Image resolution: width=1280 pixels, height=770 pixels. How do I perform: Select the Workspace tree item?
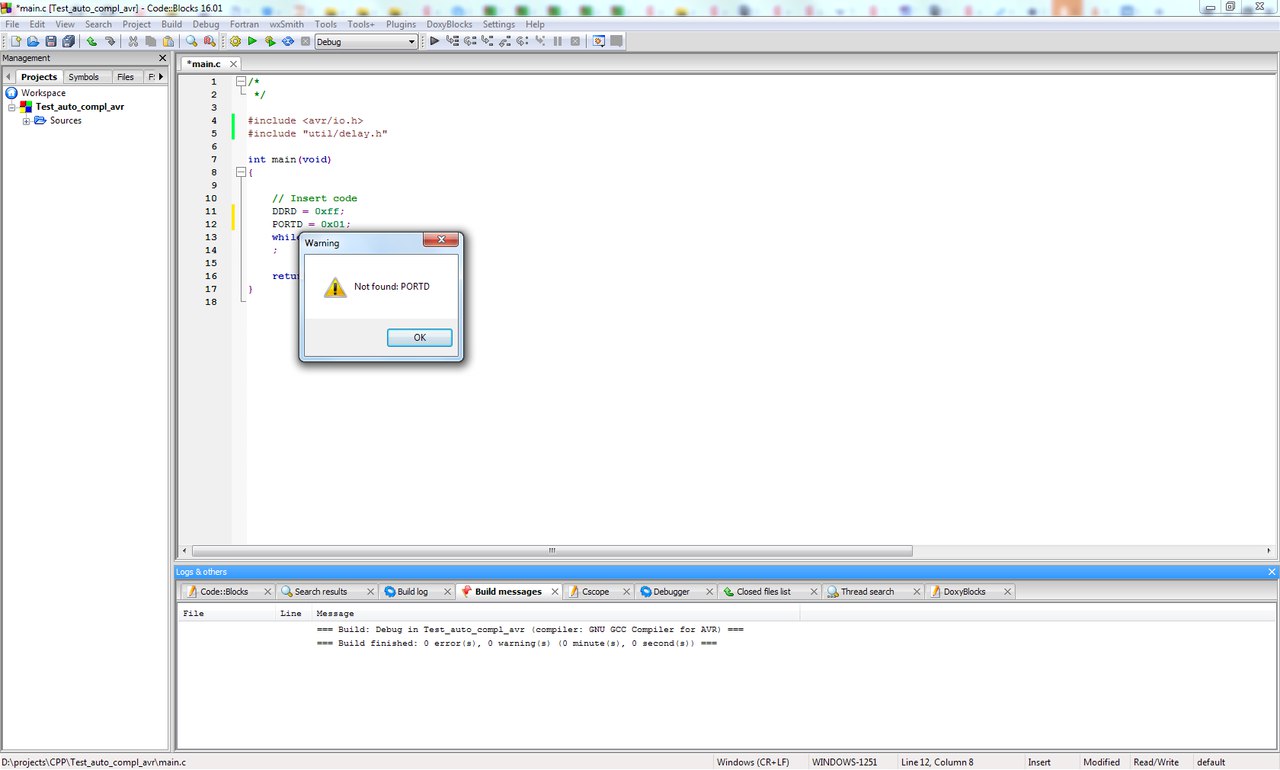pyautogui.click(x=43, y=93)
